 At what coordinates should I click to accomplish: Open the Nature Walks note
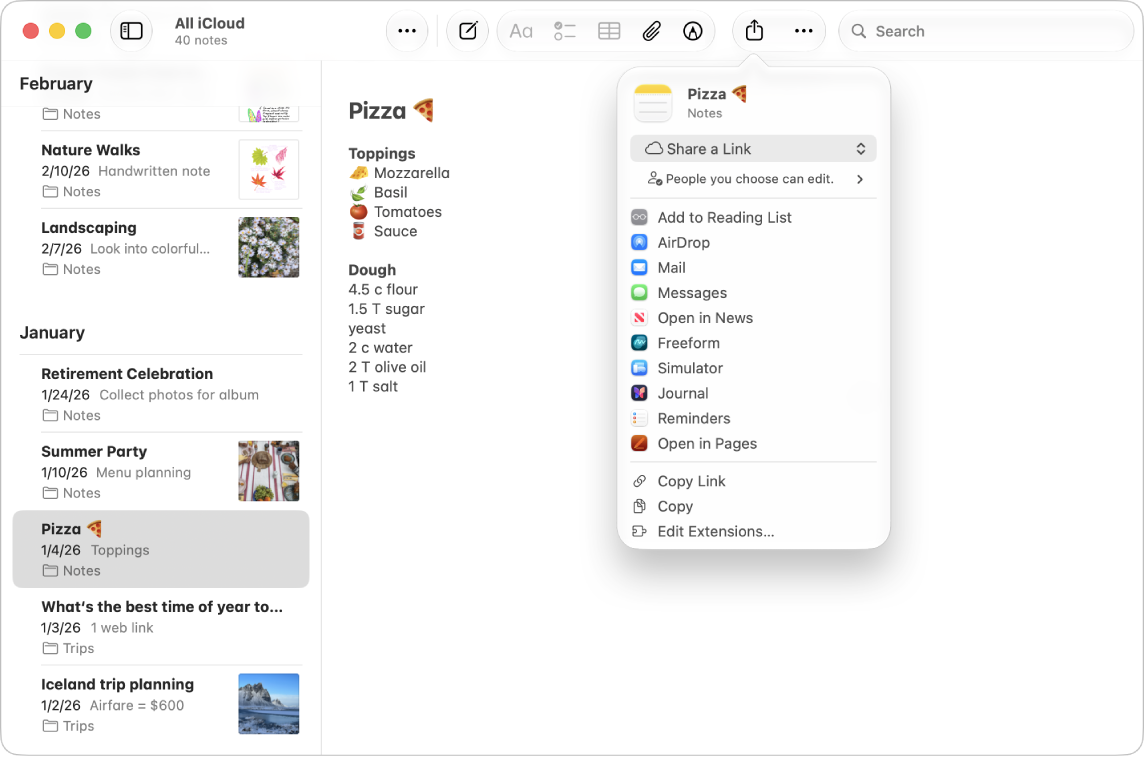[161, 170]
